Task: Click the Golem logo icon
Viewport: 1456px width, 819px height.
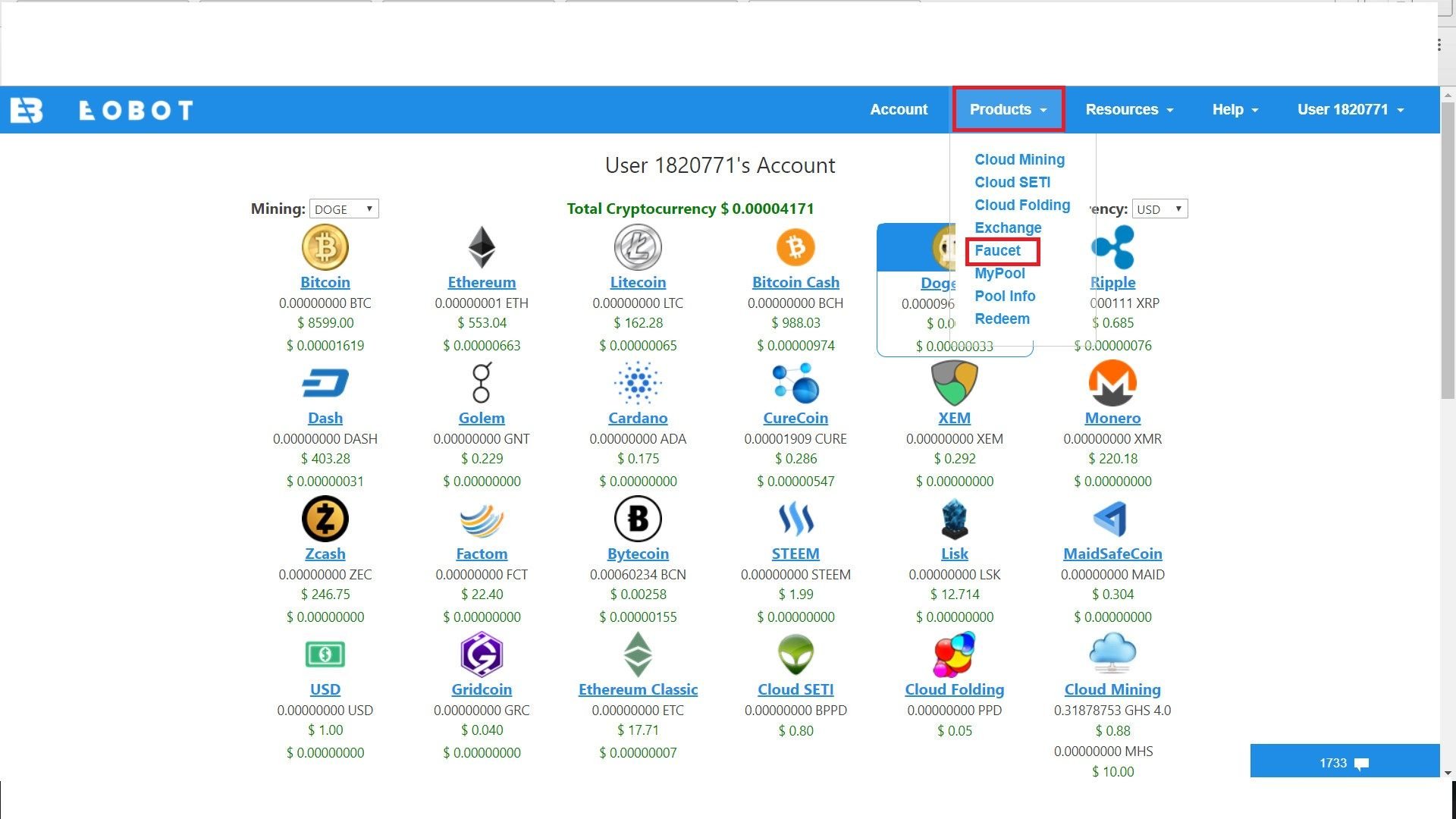Action: click(482, 382)
